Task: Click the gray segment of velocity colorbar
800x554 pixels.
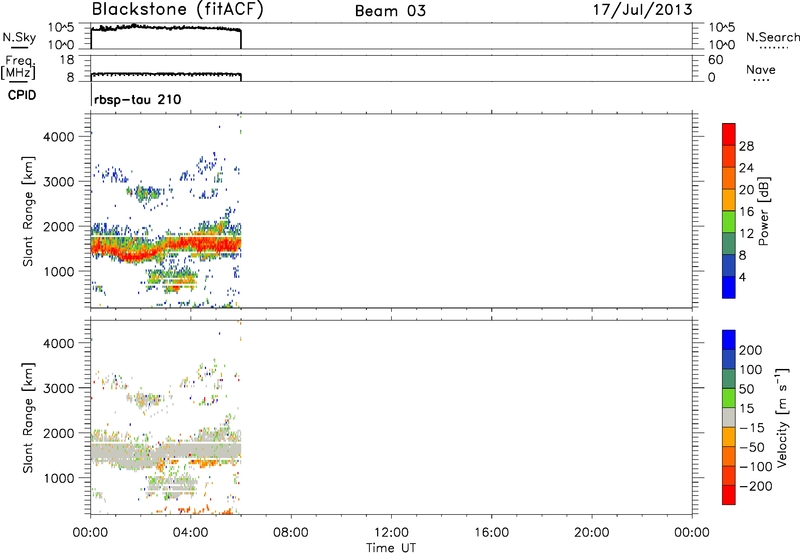Action: tap(729, 417)
